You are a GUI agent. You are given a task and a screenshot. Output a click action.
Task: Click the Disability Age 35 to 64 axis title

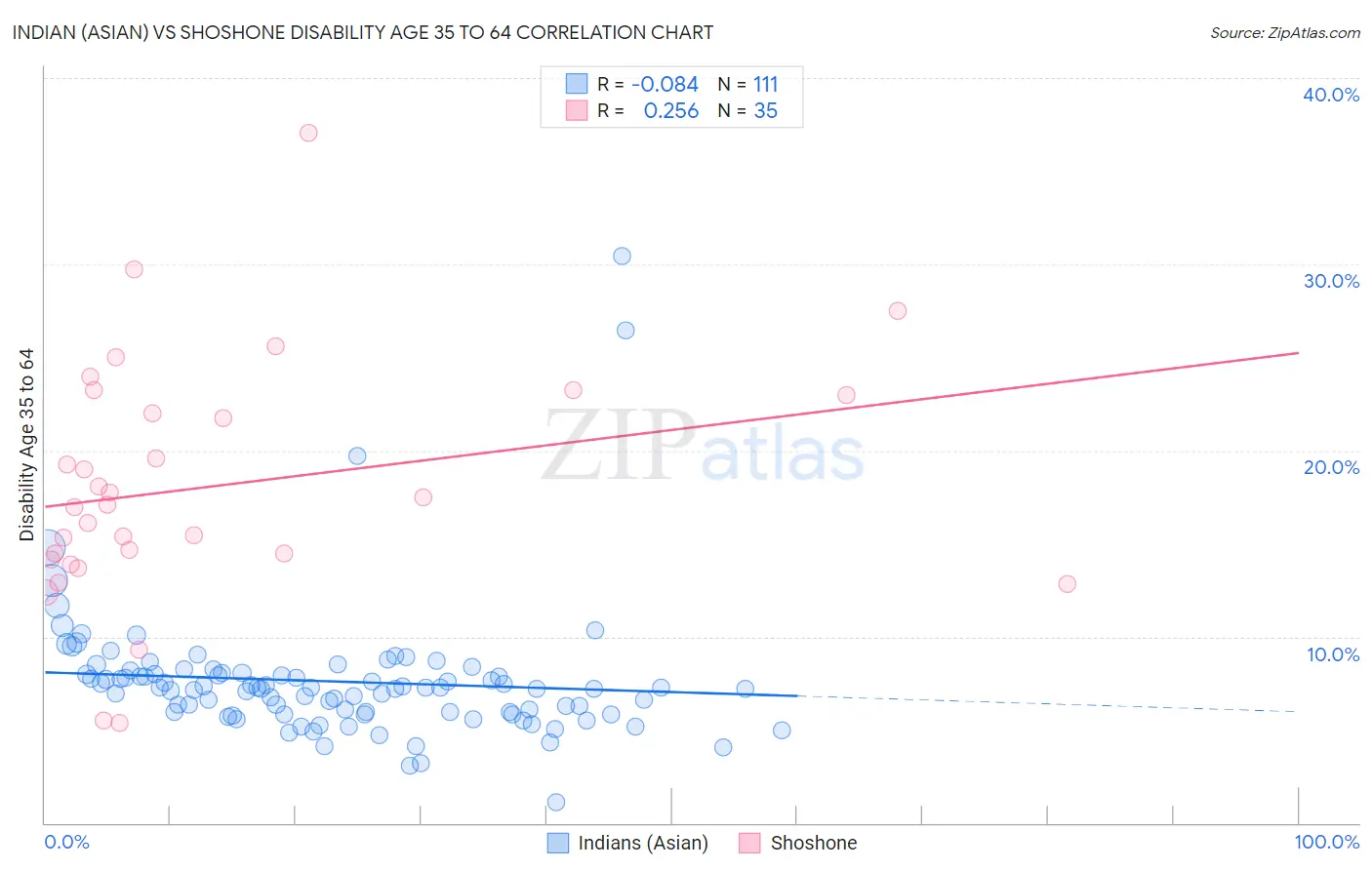pos(26,445)
